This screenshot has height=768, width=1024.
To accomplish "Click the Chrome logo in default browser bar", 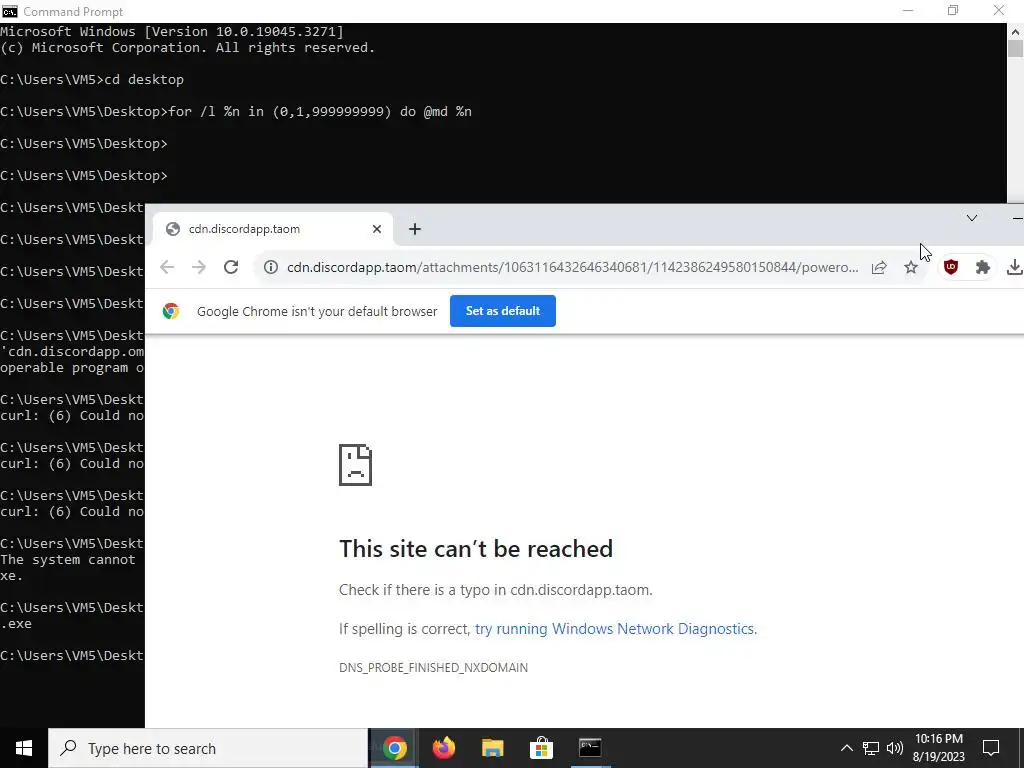I will point(171,311).
